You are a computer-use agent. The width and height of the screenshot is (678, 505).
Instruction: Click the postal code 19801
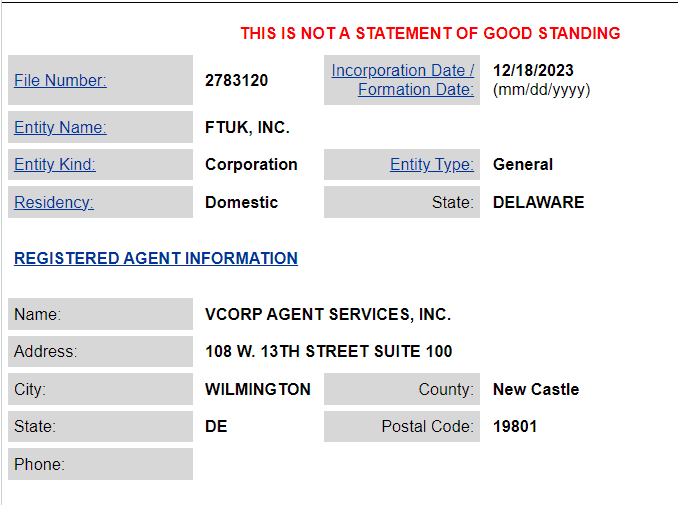(x=515, y=427)
